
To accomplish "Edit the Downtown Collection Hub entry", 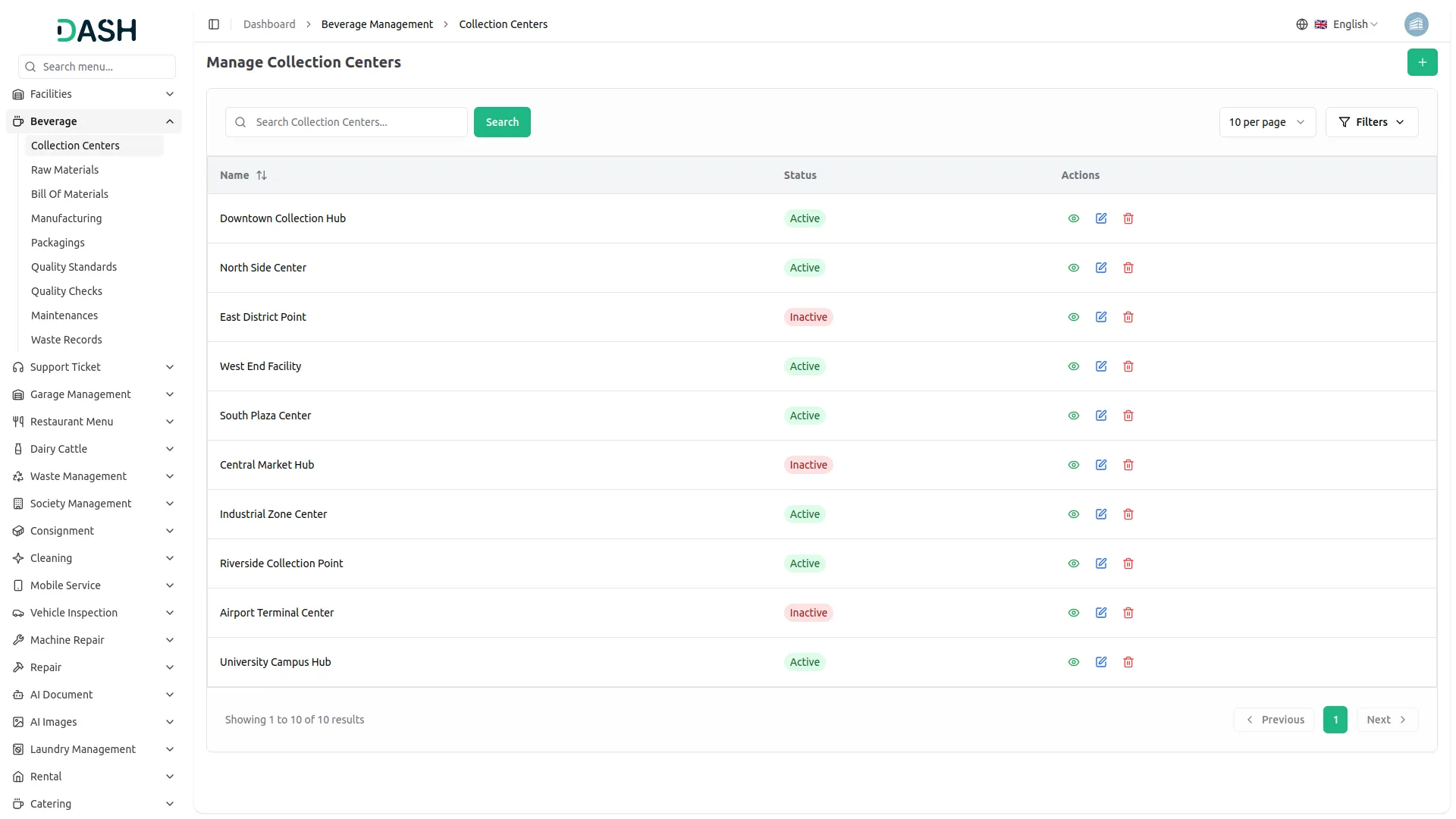I will 1101,218.
